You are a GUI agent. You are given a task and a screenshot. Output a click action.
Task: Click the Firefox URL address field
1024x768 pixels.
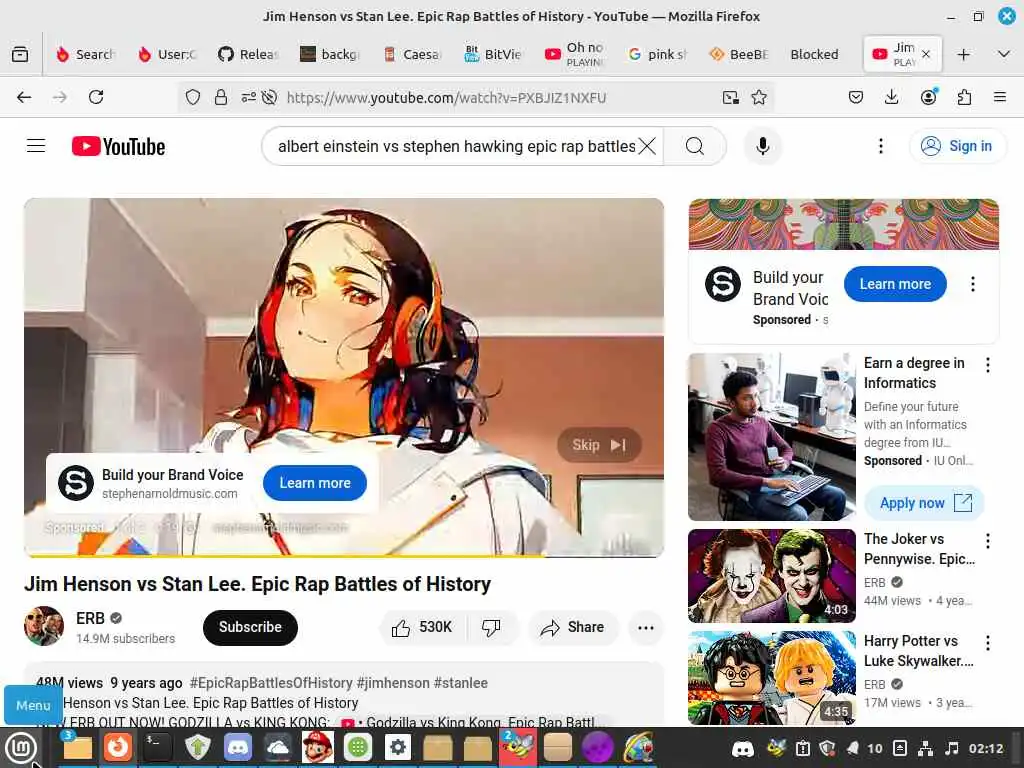click(446, 97)
